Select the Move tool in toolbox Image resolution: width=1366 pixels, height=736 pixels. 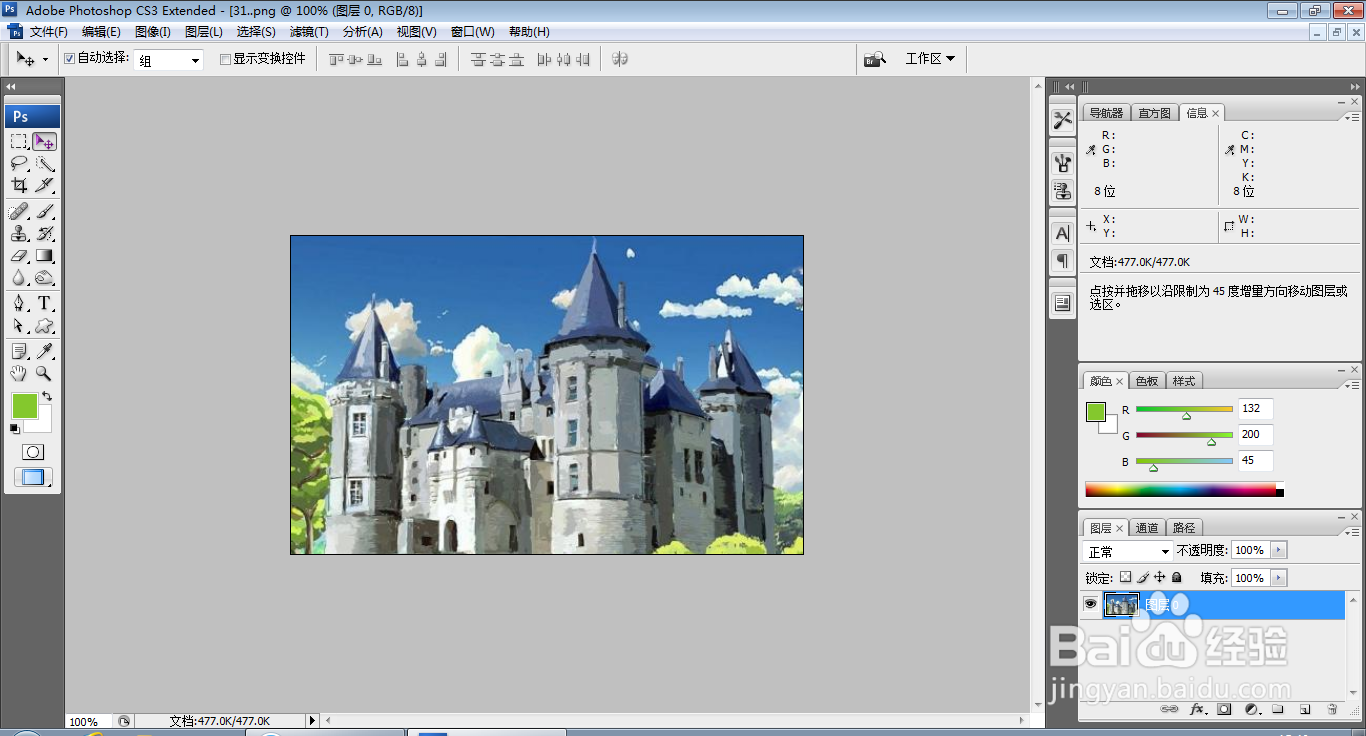click(44, 141)
